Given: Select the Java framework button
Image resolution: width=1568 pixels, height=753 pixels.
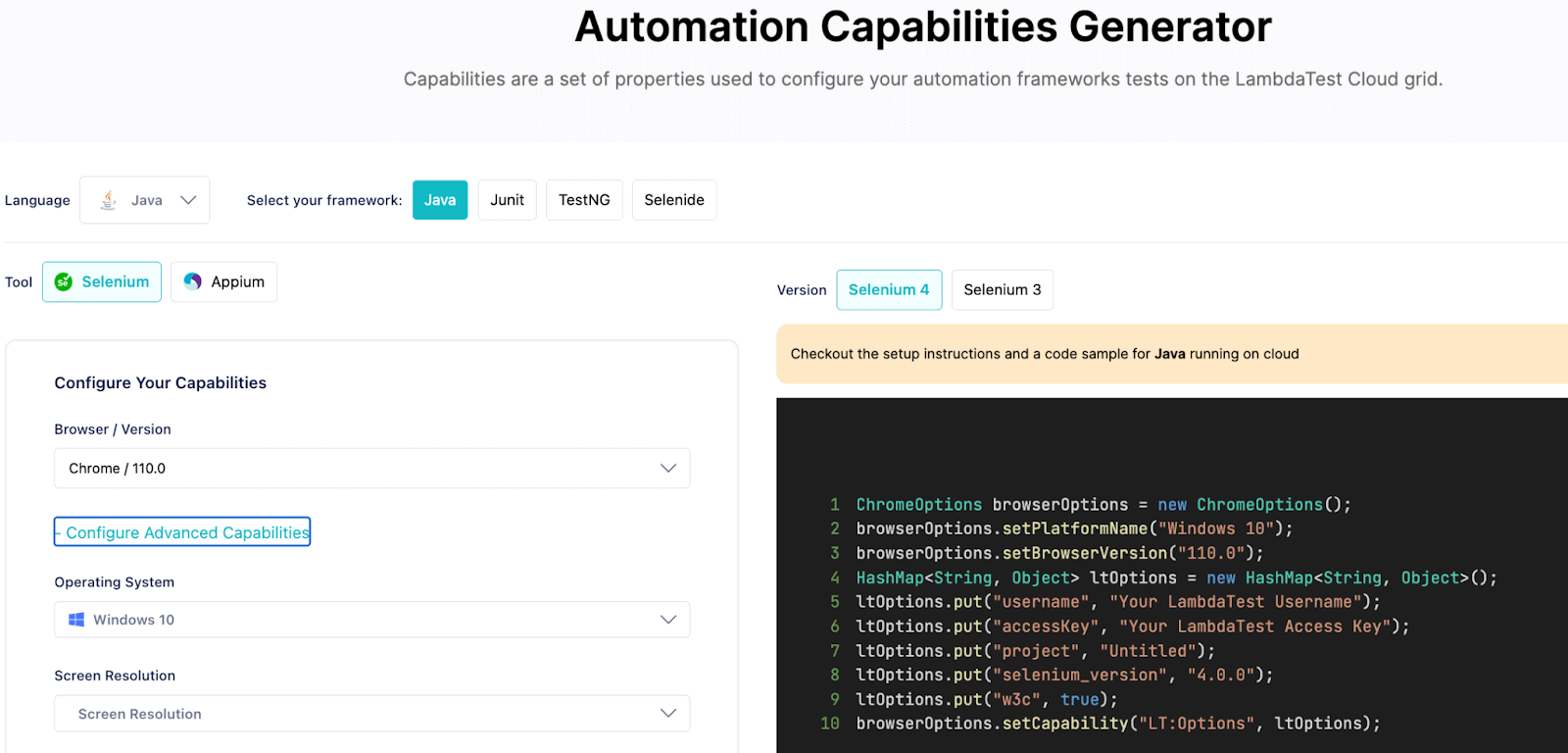Looking at the screenshot, I should point(440,200).
